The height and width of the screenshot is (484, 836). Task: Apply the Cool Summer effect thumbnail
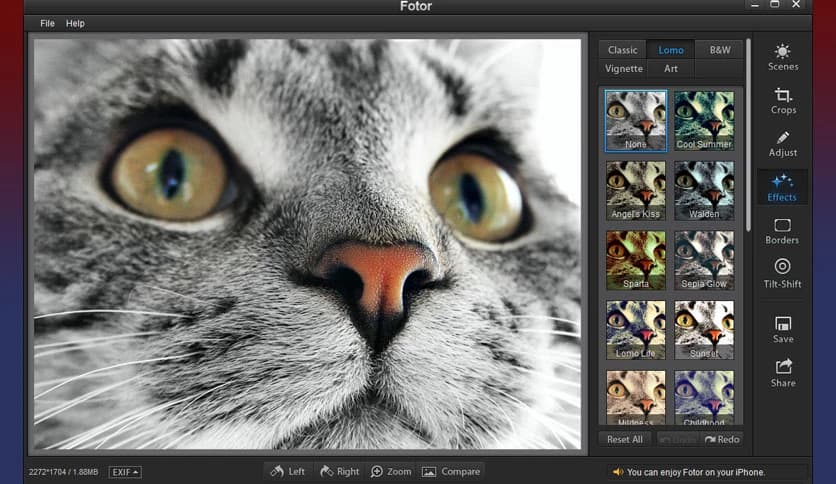(x=704, y=120)
